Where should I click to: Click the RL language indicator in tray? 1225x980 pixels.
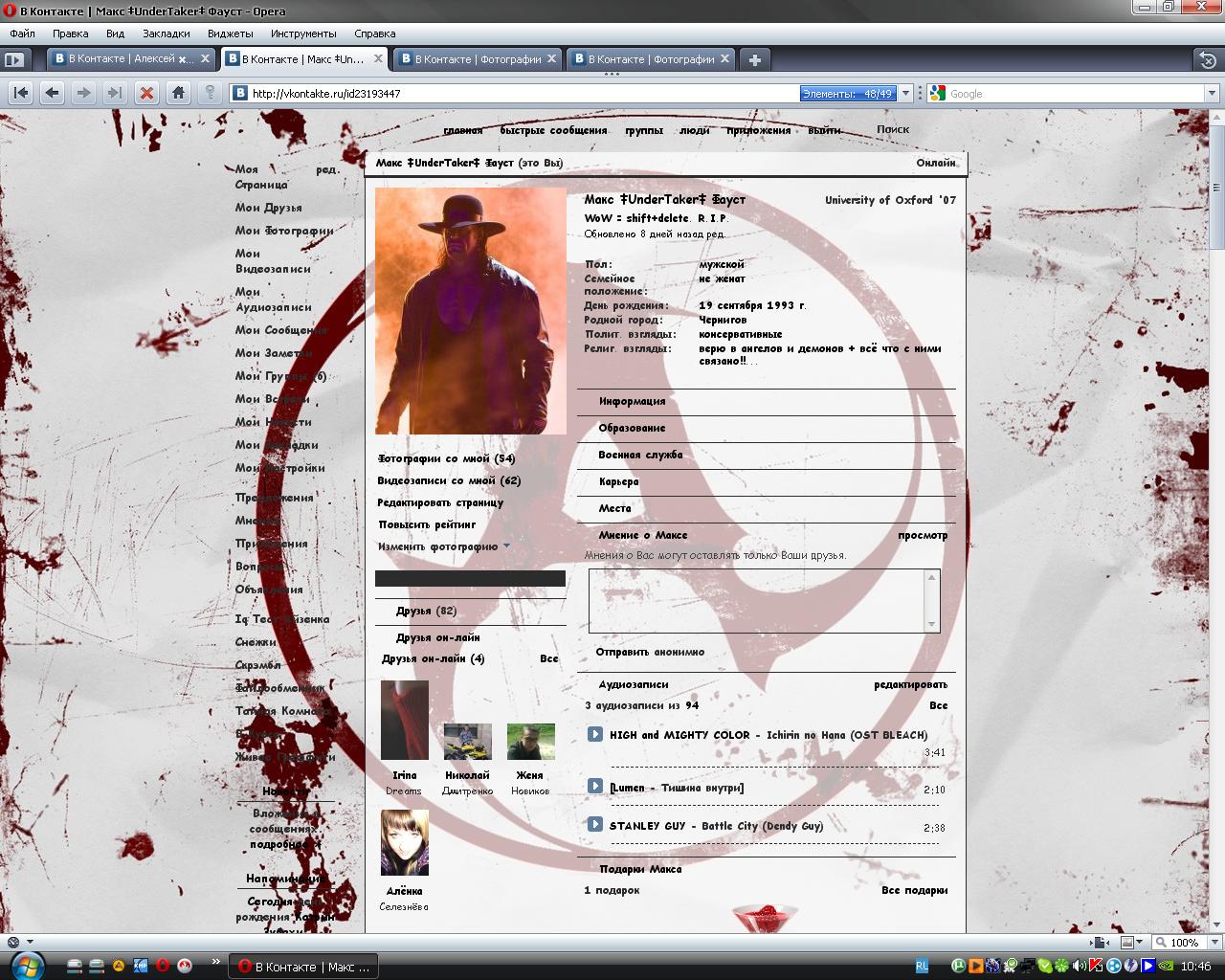click(x=922, y=967)
